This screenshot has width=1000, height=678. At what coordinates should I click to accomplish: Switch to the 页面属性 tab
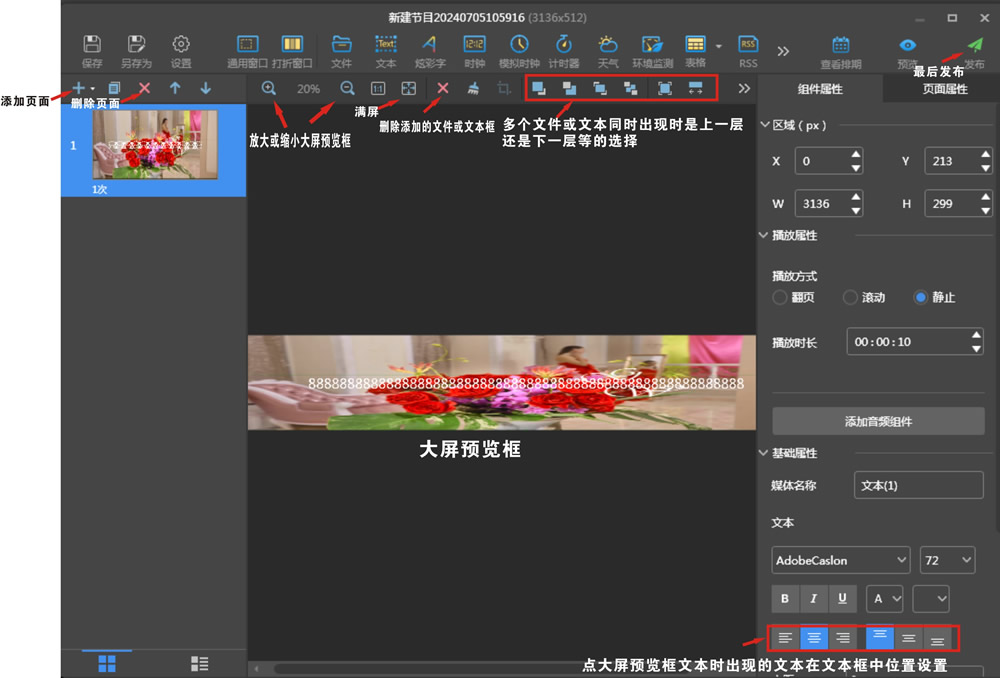[944, 89]
